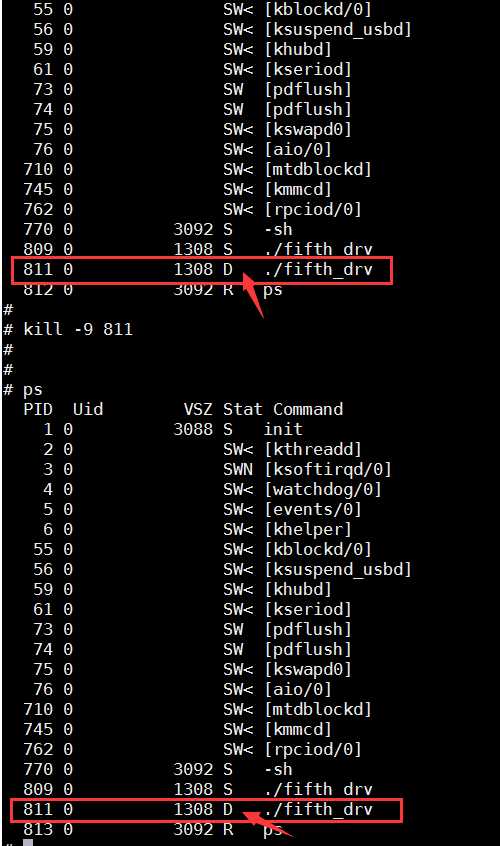Click the typed 'ps' command at the prompt
Viewport: 500px width, 846px height.
(x=33, y=390)
